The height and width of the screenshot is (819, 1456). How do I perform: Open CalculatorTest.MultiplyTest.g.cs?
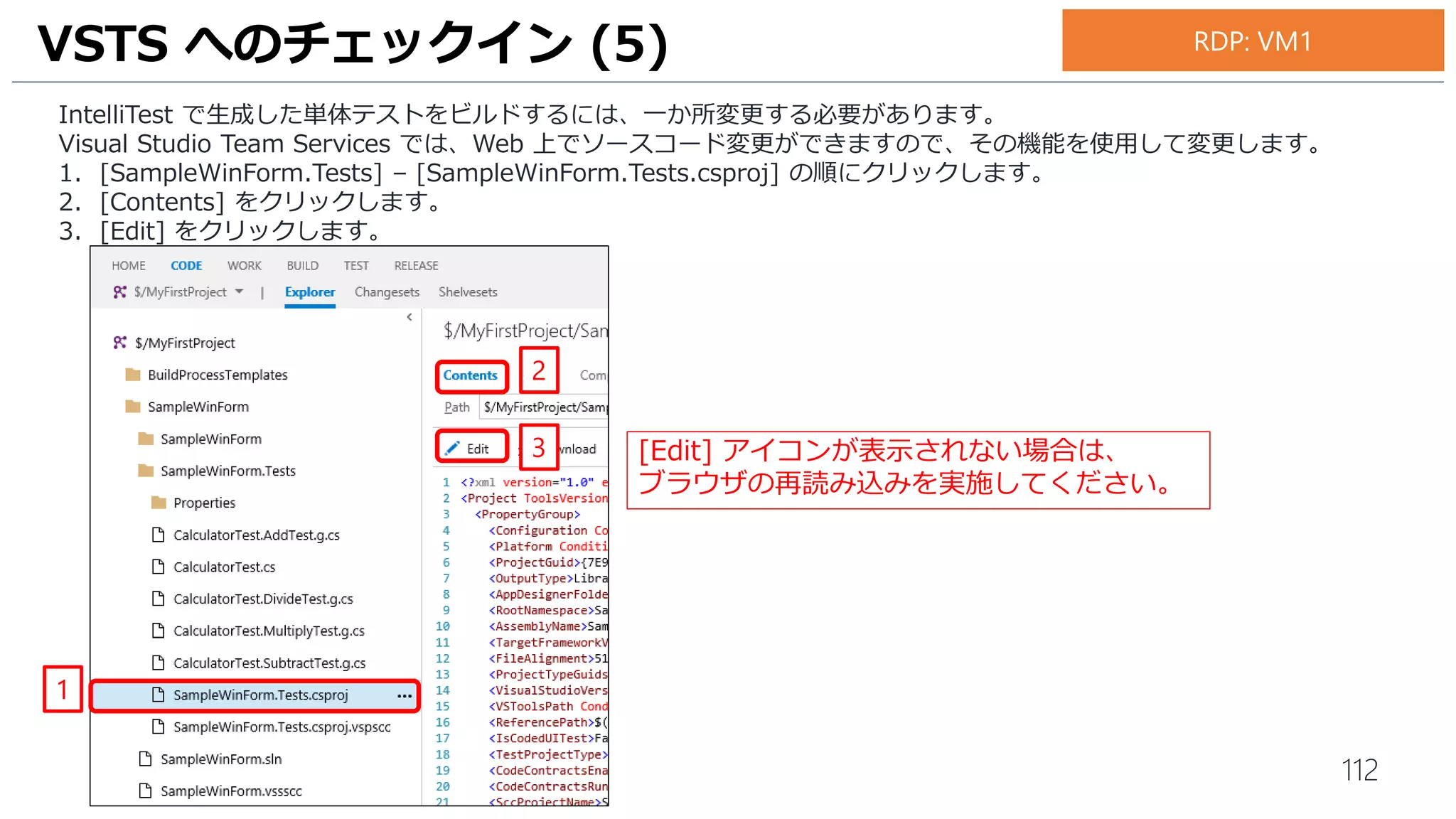pos(269,631)
